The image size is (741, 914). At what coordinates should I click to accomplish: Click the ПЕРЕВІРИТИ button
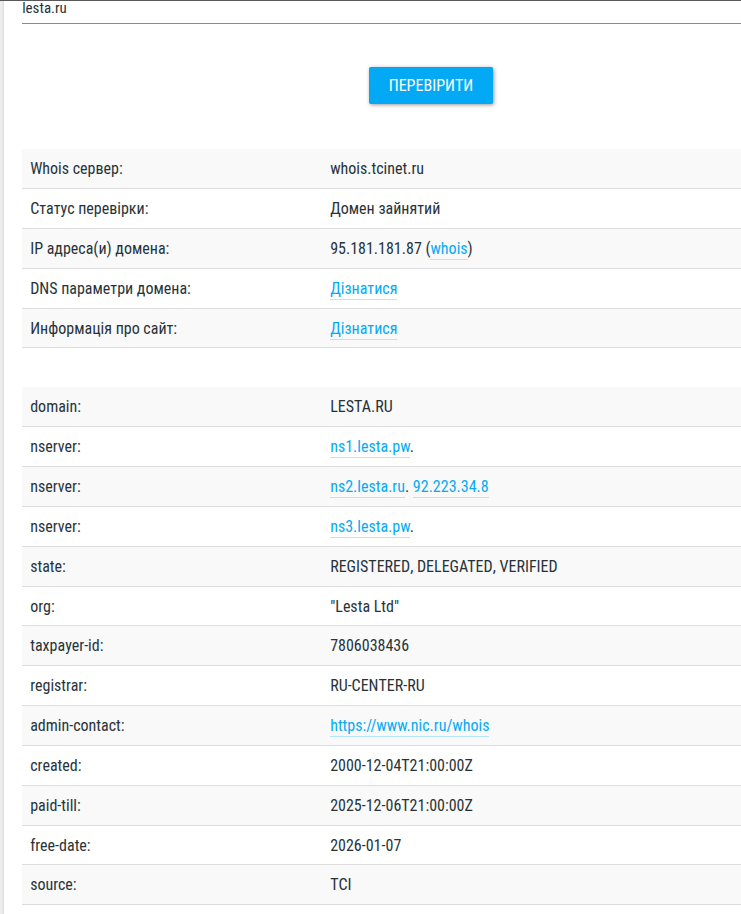pos(431,86)
